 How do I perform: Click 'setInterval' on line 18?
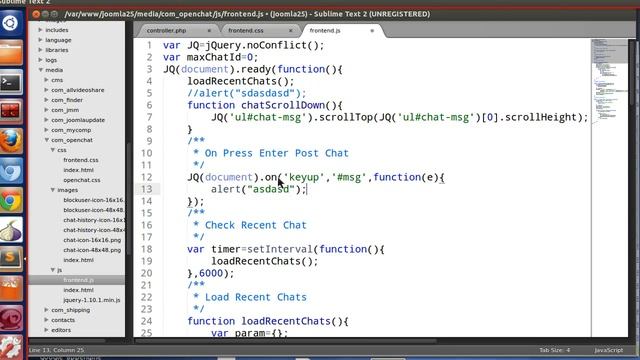pos(280,249)
